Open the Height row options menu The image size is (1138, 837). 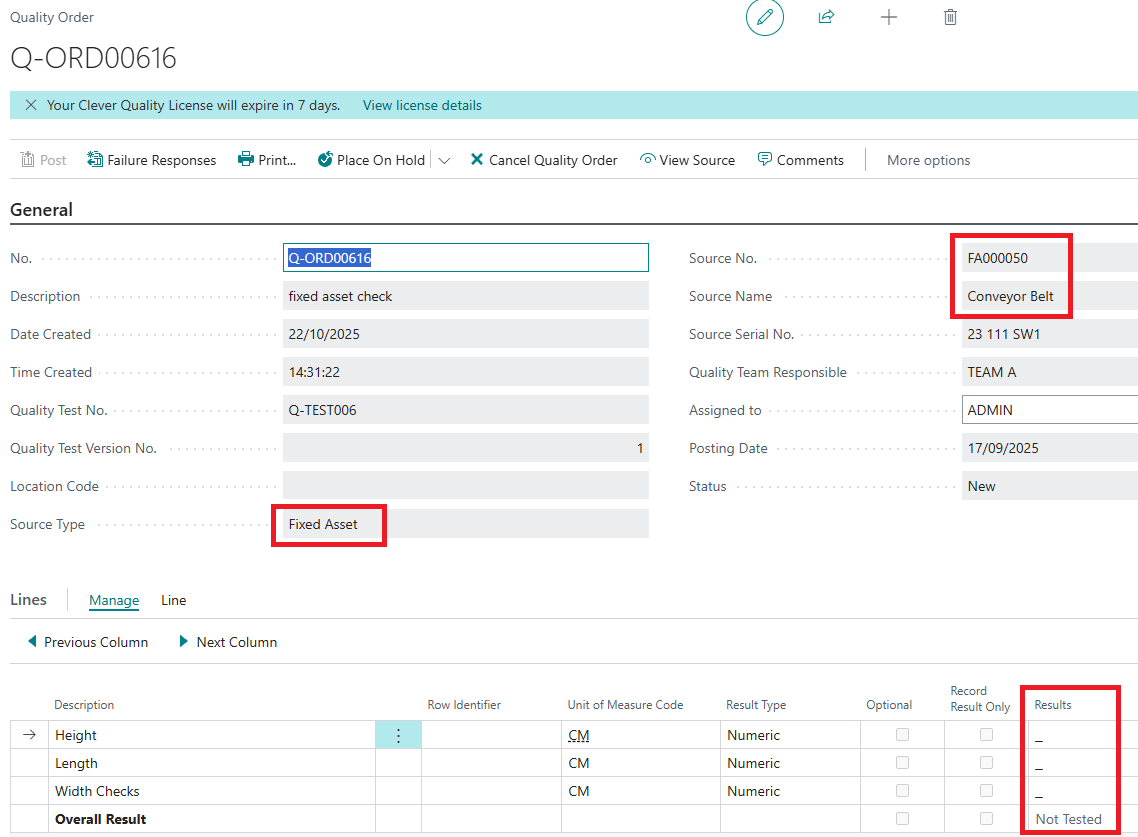point(398,735)
